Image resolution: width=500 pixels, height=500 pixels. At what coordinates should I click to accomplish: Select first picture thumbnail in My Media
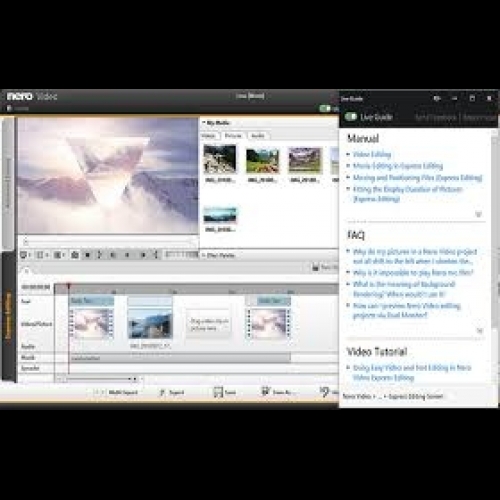tap(220, 159)
